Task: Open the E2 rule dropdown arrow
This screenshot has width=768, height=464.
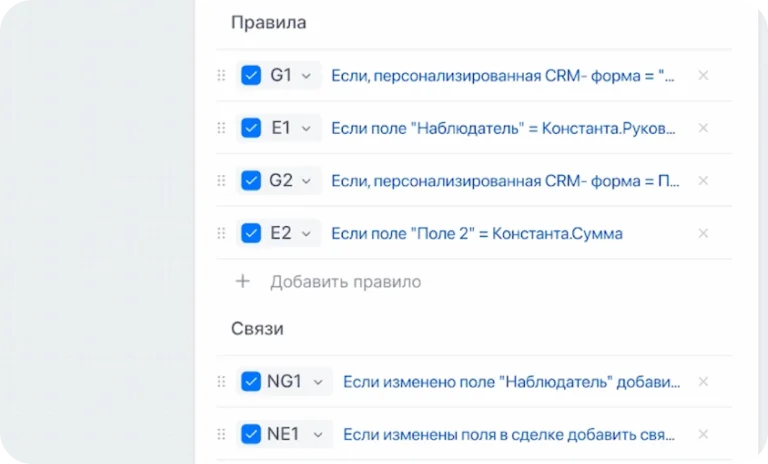Action: pos(306,233)
